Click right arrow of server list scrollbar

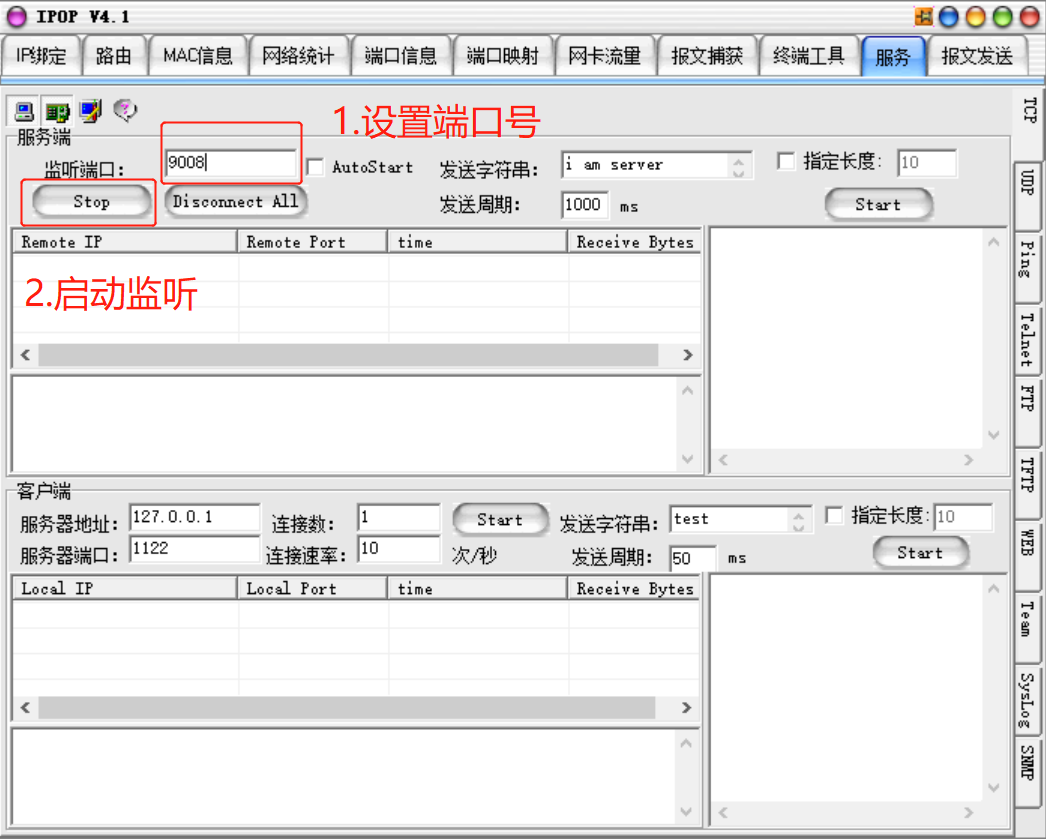coord(688,355)
